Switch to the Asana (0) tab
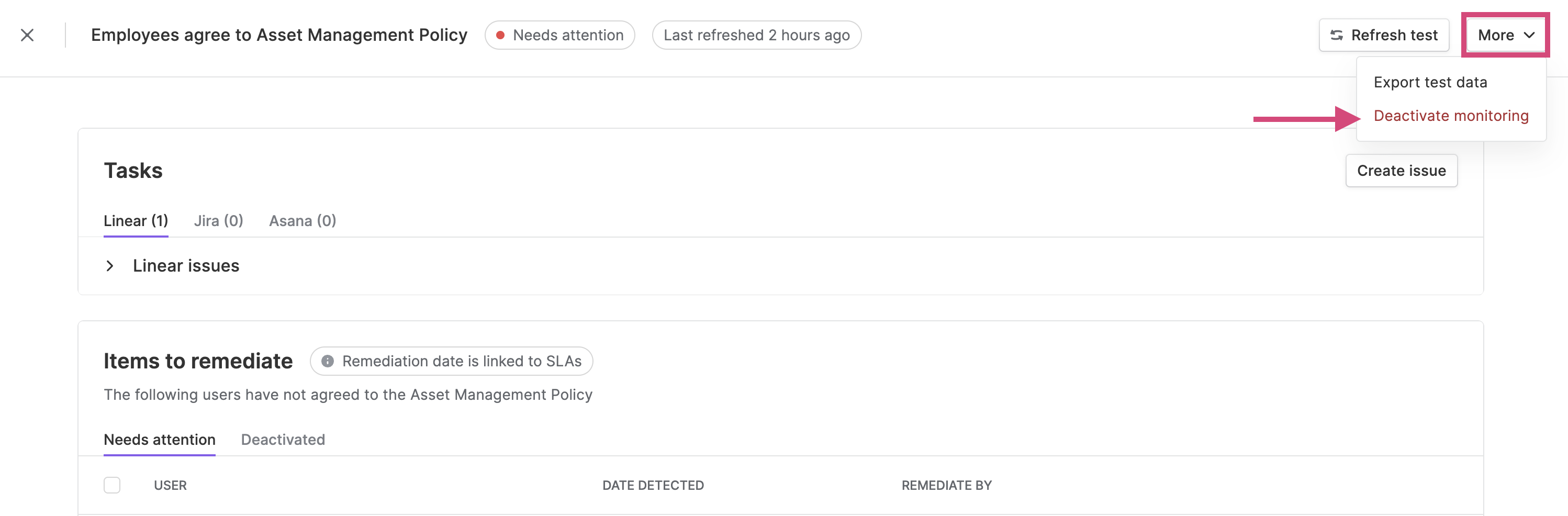The image size is (1568, 516). coord(303,220)
